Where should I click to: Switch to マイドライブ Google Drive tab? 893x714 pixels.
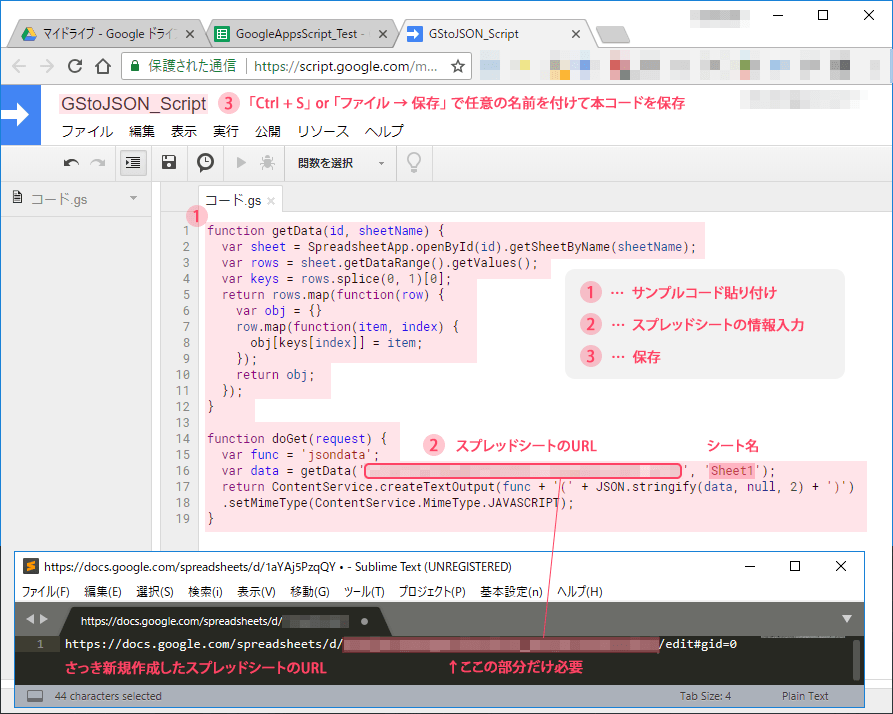click(x=108, y=34)
